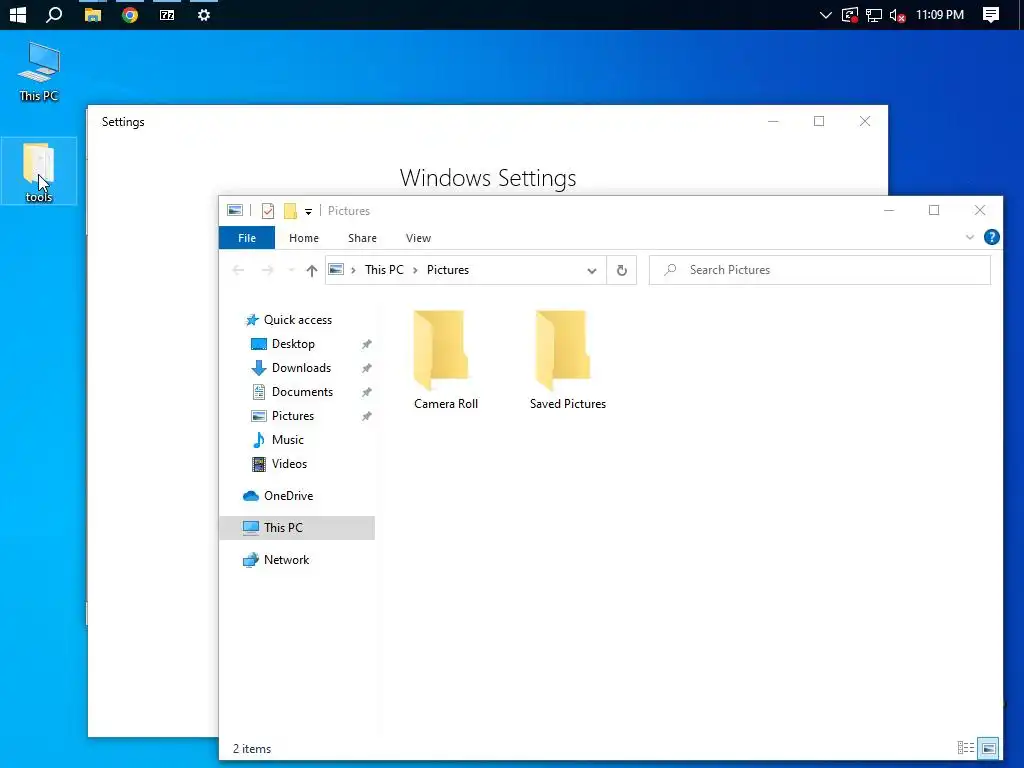Open Explorer Help question mark icon
This screenshot has width=1024, height=768.
991,237
